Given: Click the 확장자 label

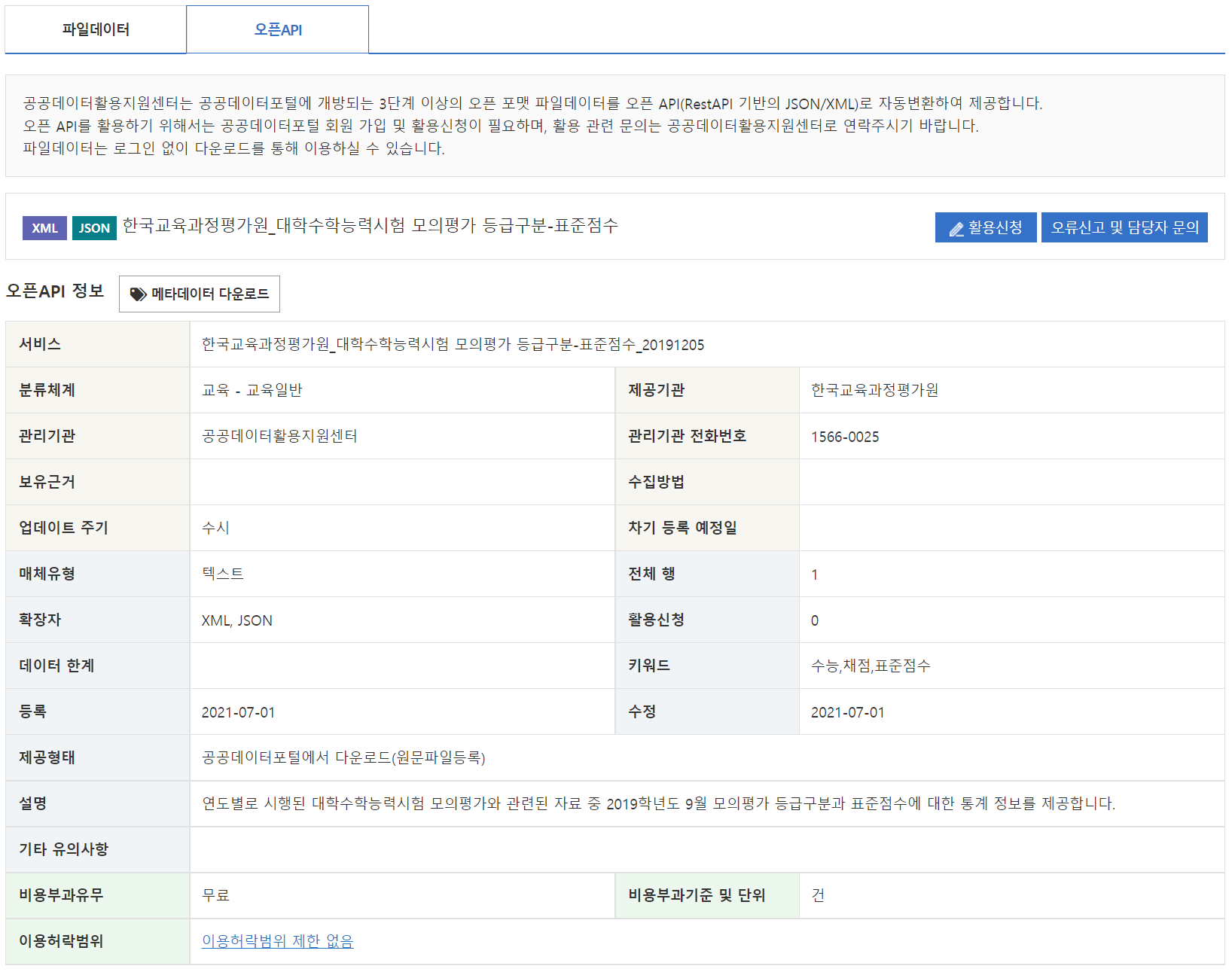Looking at the screenshot, I should 40,620.
